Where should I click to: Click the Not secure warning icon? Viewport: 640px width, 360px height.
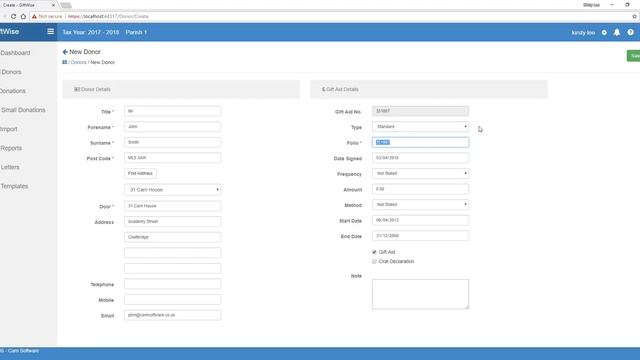34,16
